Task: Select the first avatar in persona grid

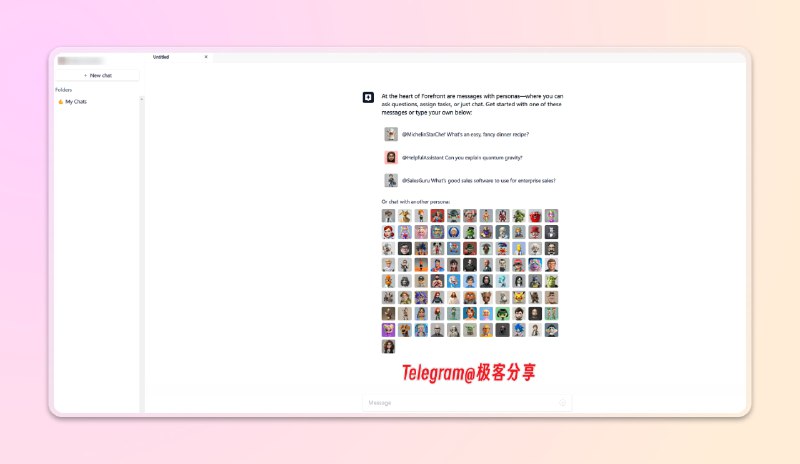Action: (x=388, y=216)
